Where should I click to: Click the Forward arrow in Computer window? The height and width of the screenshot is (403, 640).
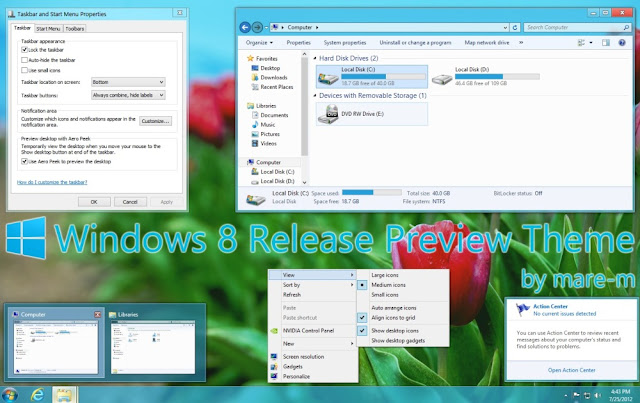click(257, 27)
